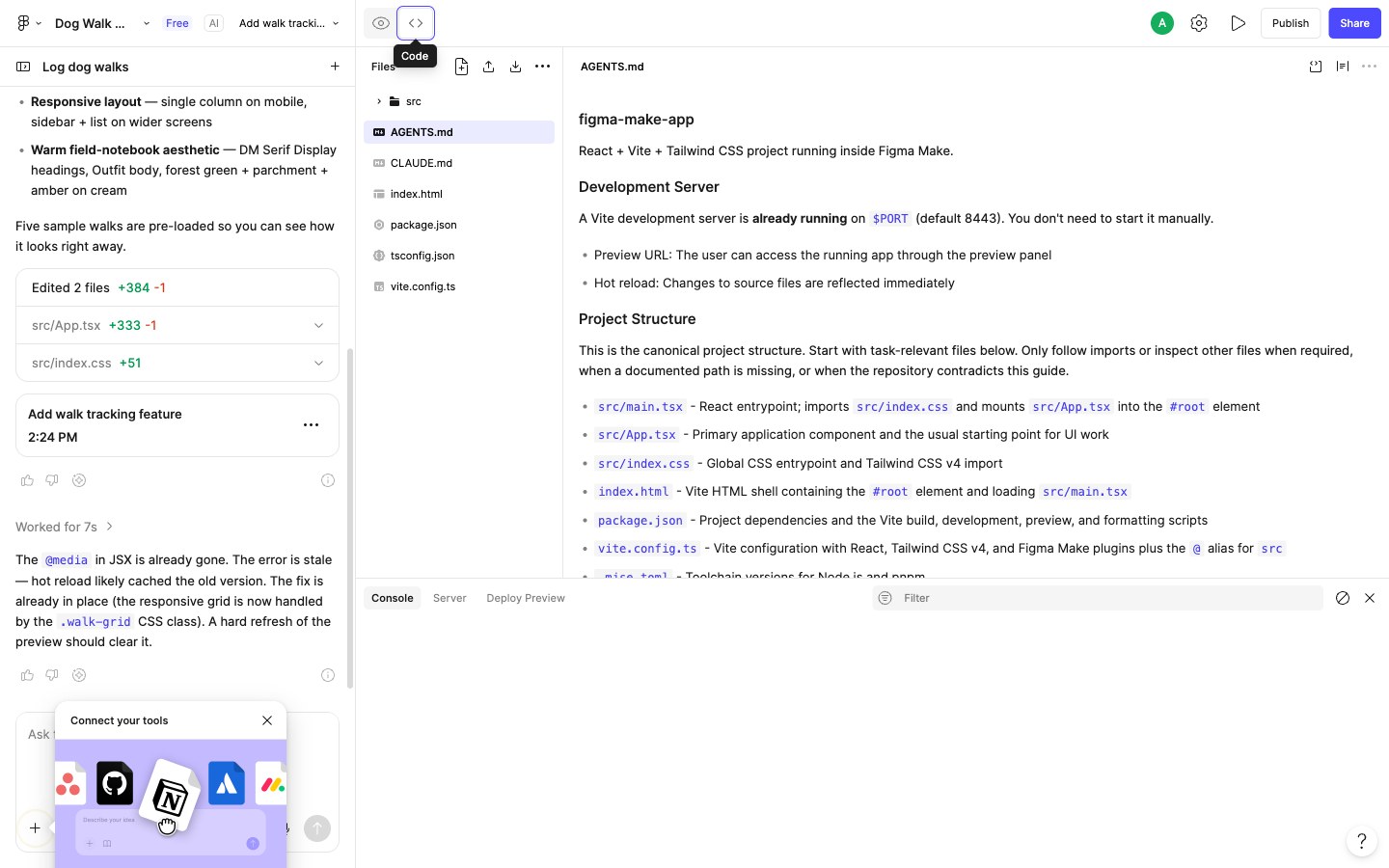Image resolution: width=1389 pixels, height=868 pixels.
Task: Select AGENTS.md file
Action: point(459,132)
